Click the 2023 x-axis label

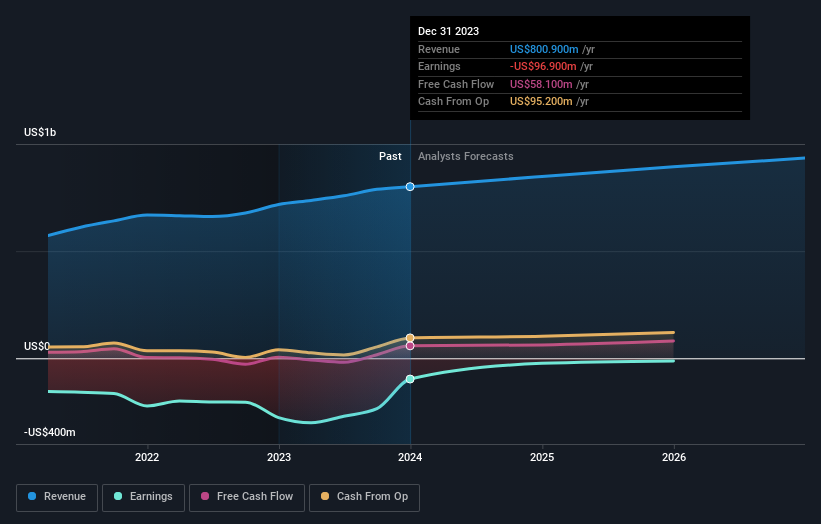click(279, 458)
